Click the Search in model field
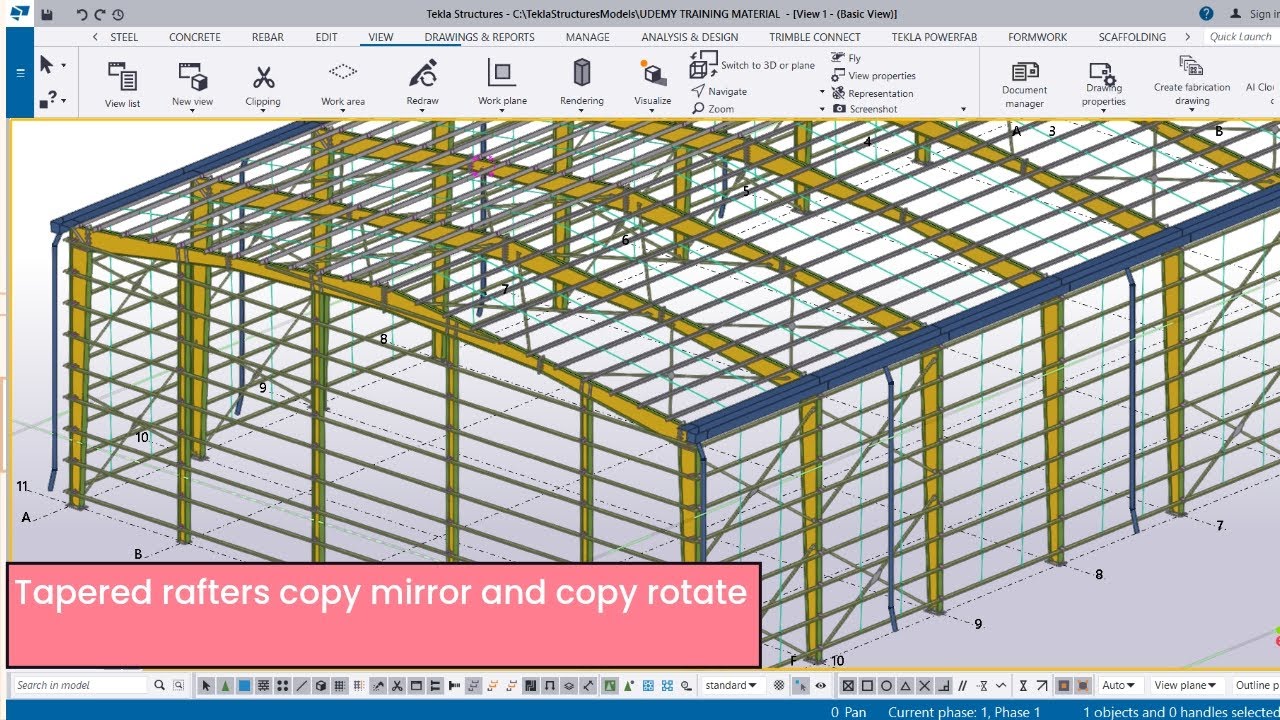Viewport: 1280px width, 720px height. click(80, 685)
